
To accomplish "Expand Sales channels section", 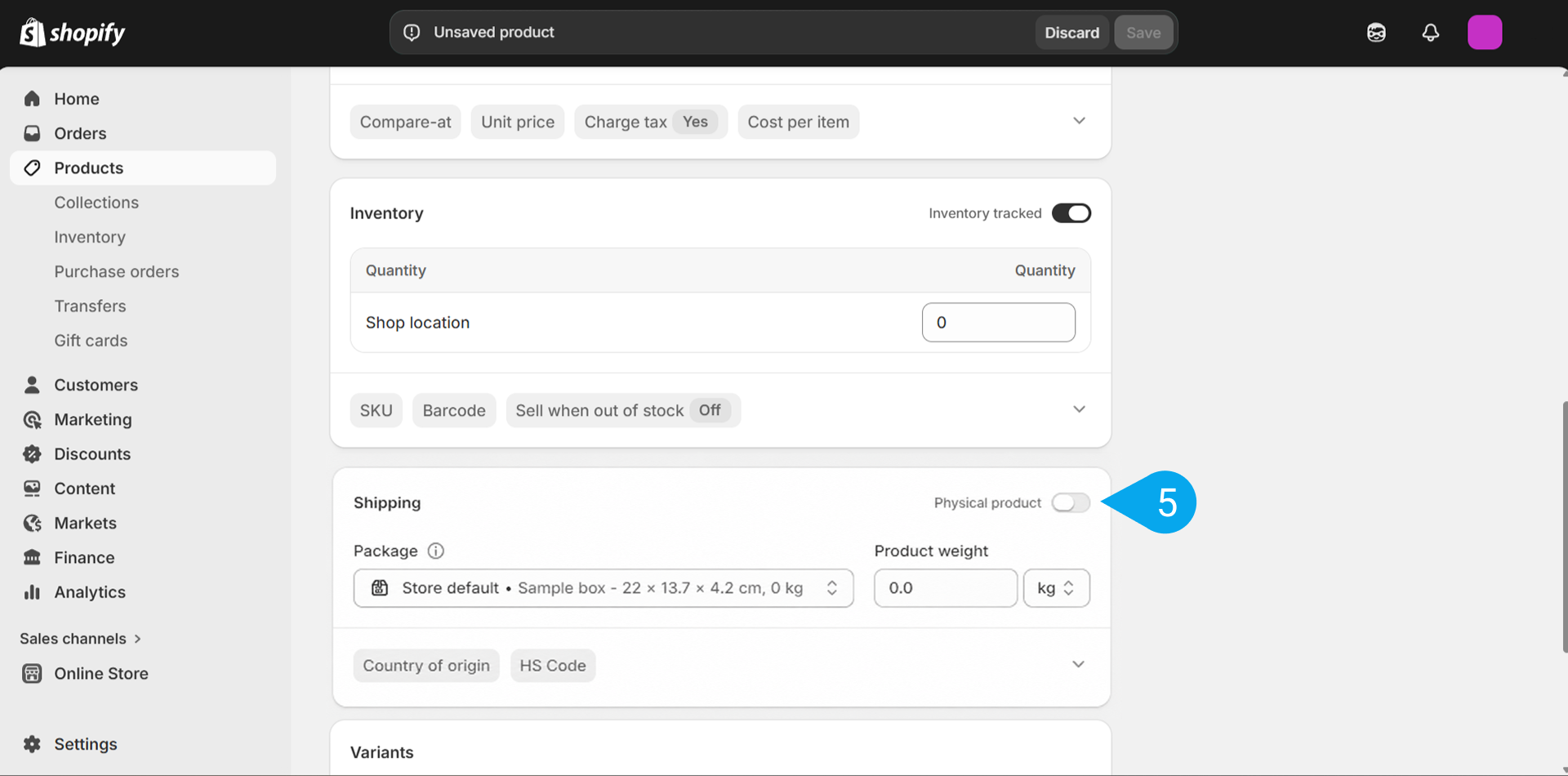I will 80,639.
